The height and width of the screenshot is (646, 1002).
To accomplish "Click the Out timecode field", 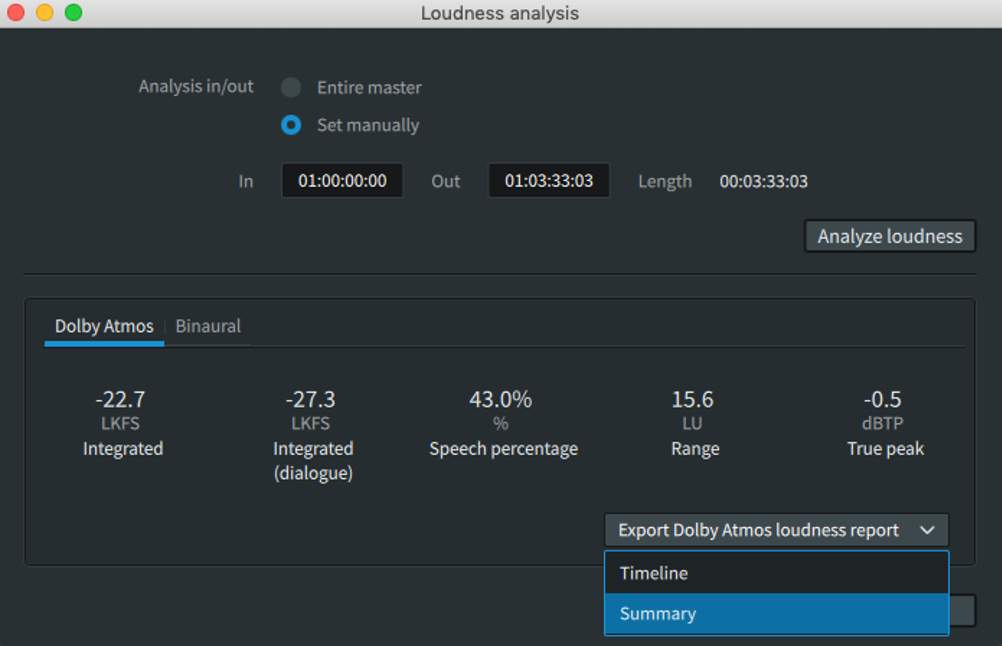I will [548, 181].
